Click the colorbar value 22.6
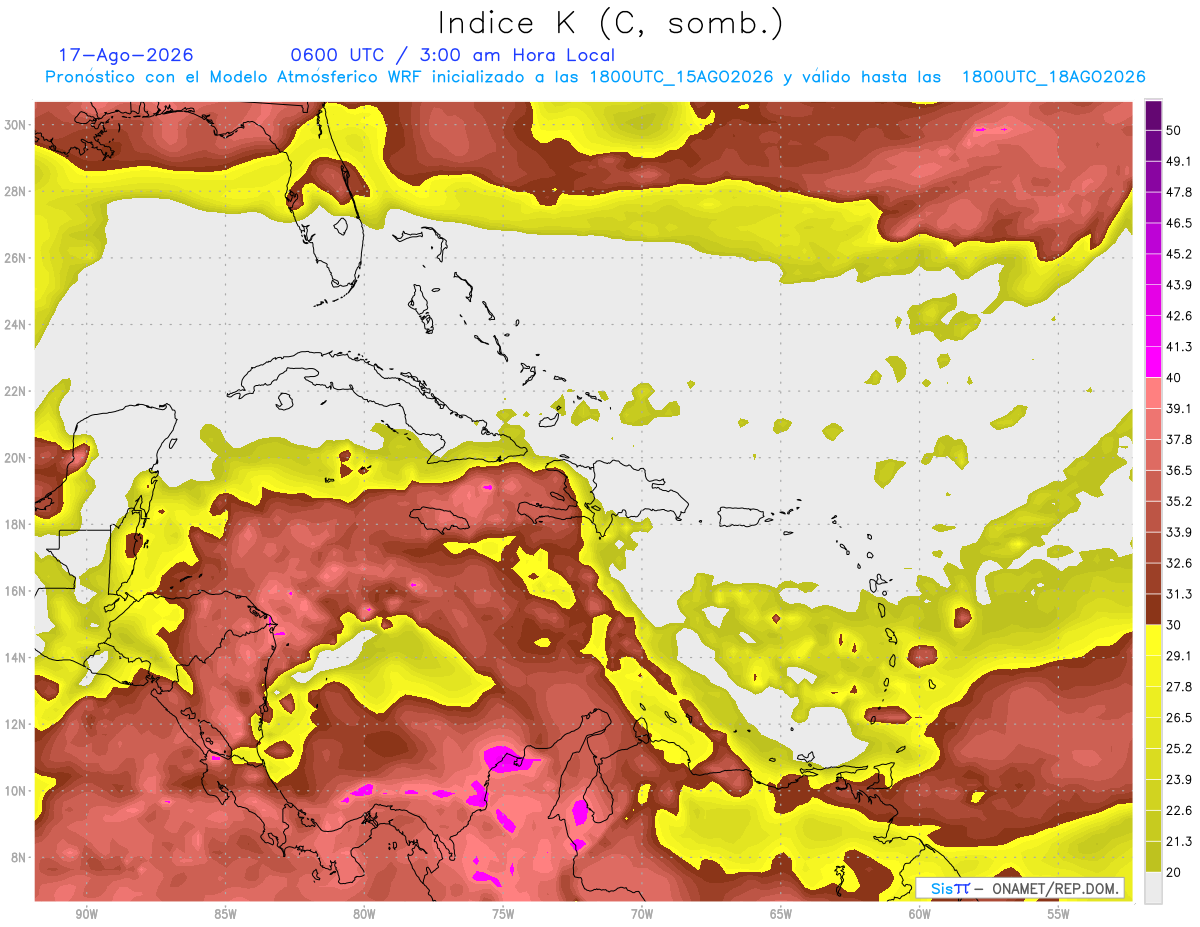Image resolution: width=1200 pixels, height=927 pixels. coord(1179,810)
